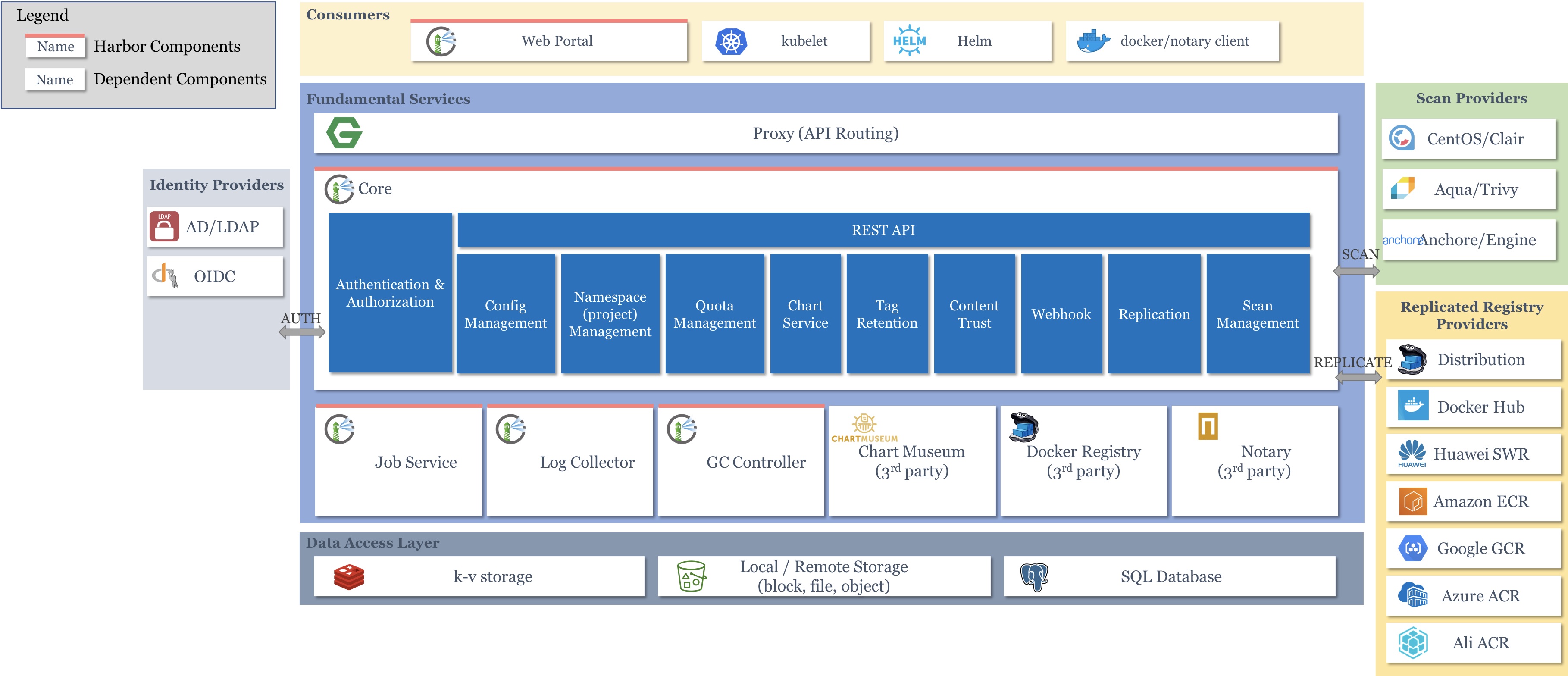Click the Docker whale icon beside docker/notary client
This screenshot has width=1568, height=676.
pyautogui.click(x=1092, y=41)
